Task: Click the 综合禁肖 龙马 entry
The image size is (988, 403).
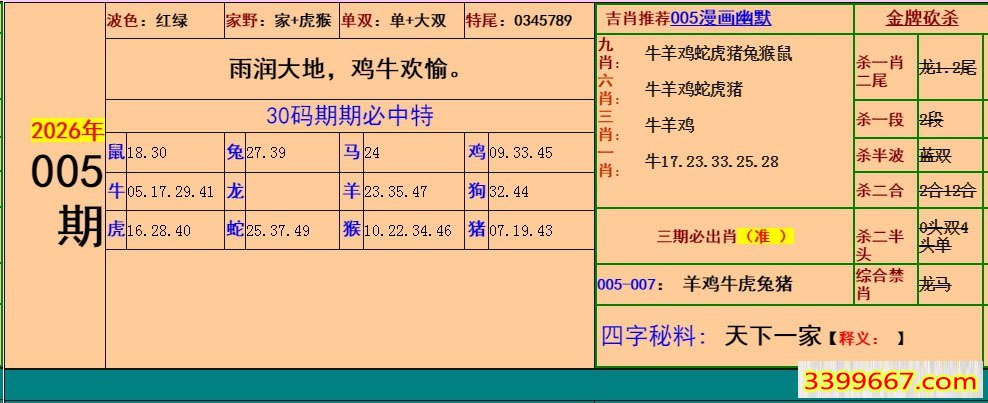Action: tap(918, 284)
